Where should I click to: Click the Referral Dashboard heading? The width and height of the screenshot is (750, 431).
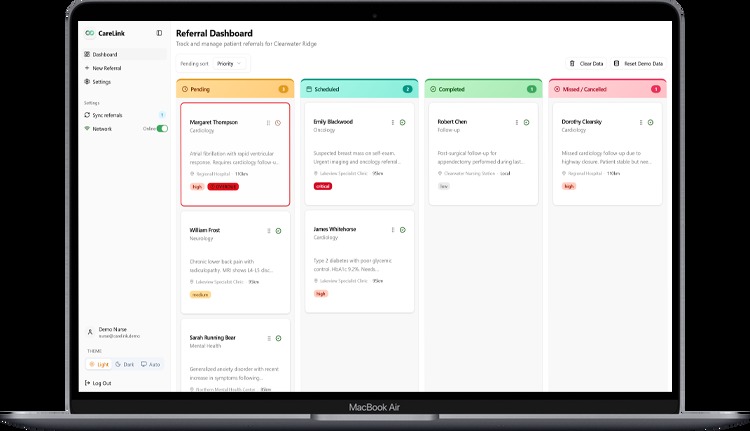214,33
